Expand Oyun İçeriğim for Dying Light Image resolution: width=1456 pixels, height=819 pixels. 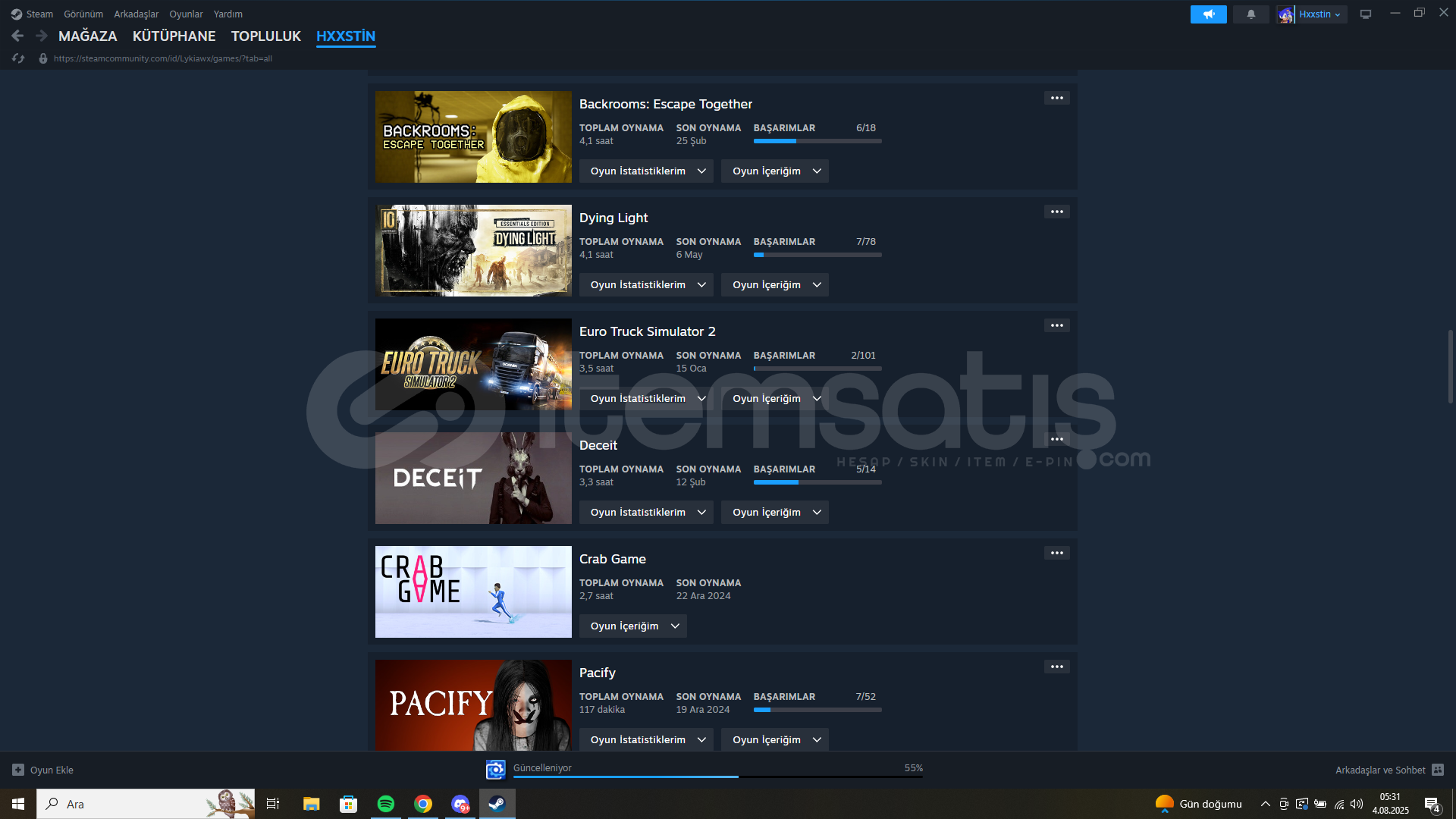[x=775, y=284]
